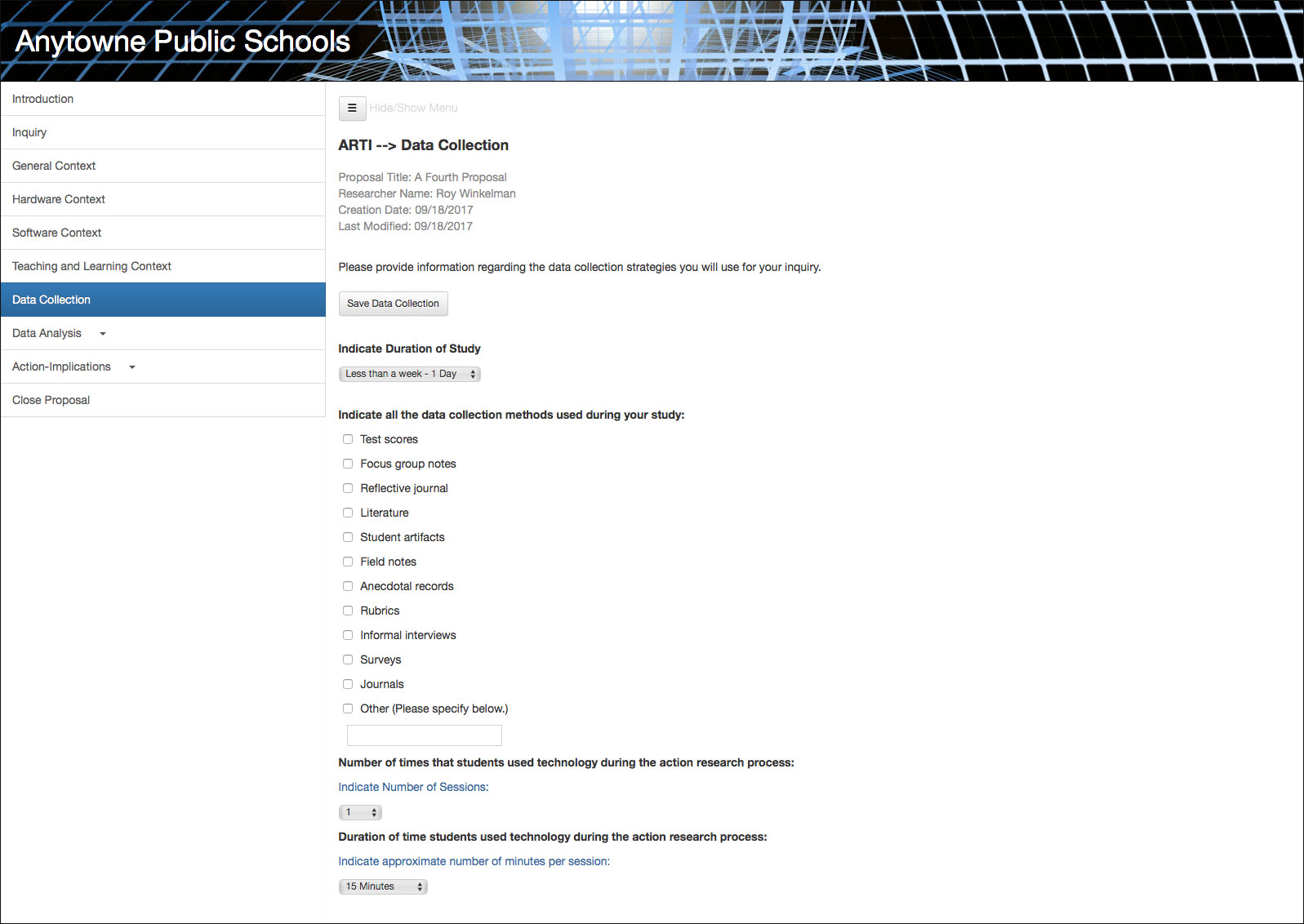Check the Focus group notes checkbox
The height and width of the screenshot is (924, 1304).
pyautogui.click(x=348, y=464)
